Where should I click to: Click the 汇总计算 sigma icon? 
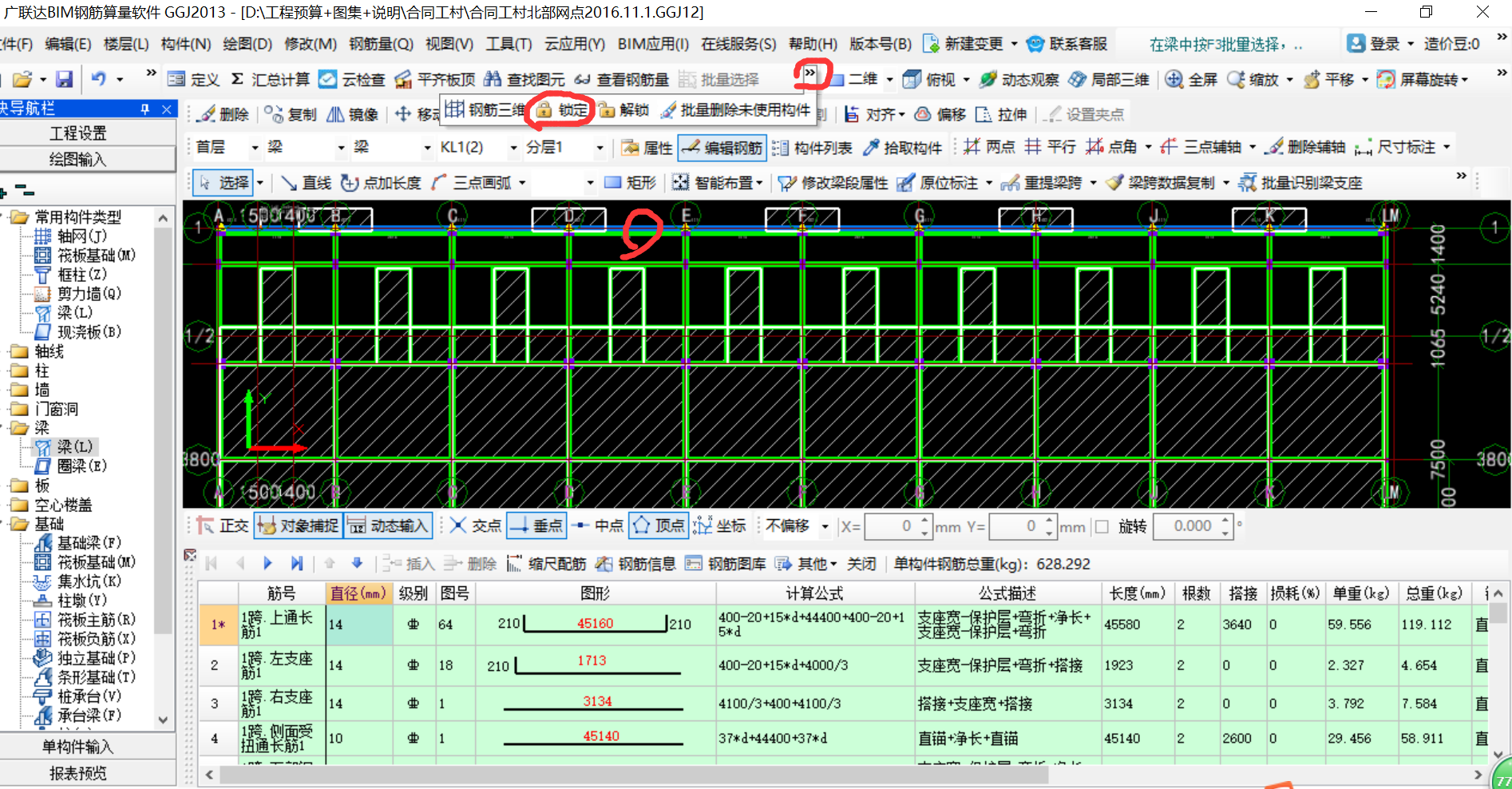(237, 79)
